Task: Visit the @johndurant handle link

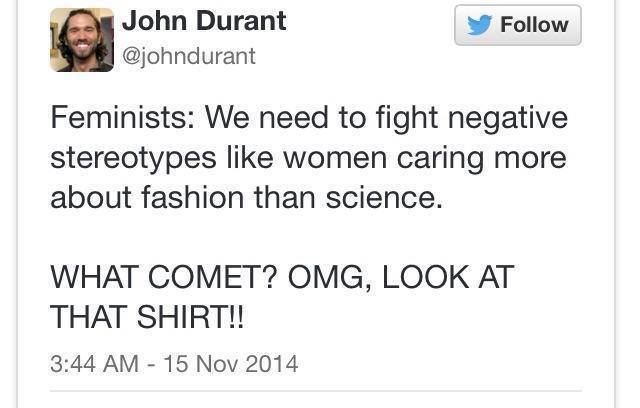Action: click(188, 56)
